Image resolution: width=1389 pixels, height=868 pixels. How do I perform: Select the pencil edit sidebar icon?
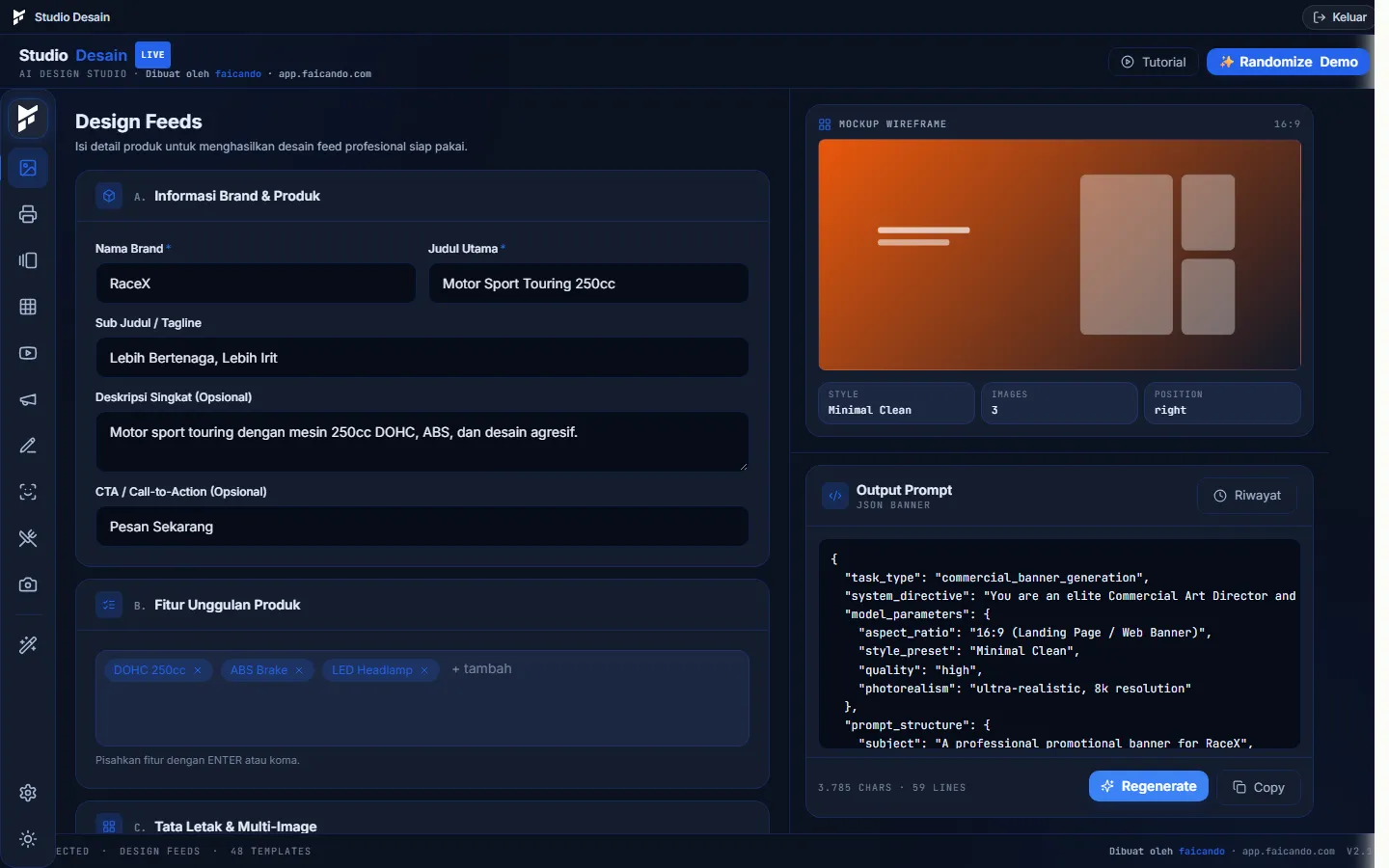(x=28, y=446)
